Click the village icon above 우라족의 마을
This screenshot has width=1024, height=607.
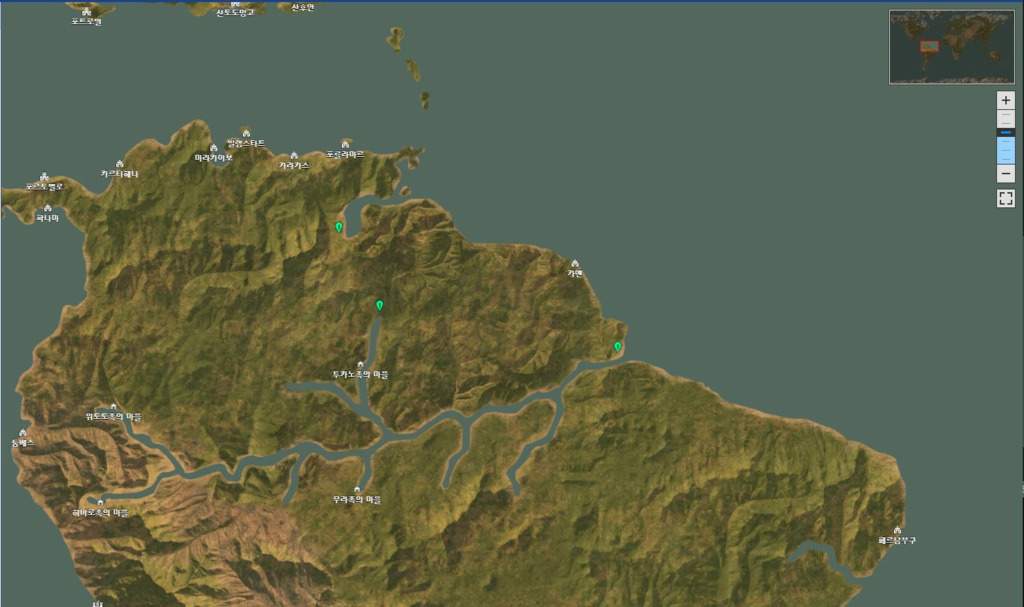[357, 489]
